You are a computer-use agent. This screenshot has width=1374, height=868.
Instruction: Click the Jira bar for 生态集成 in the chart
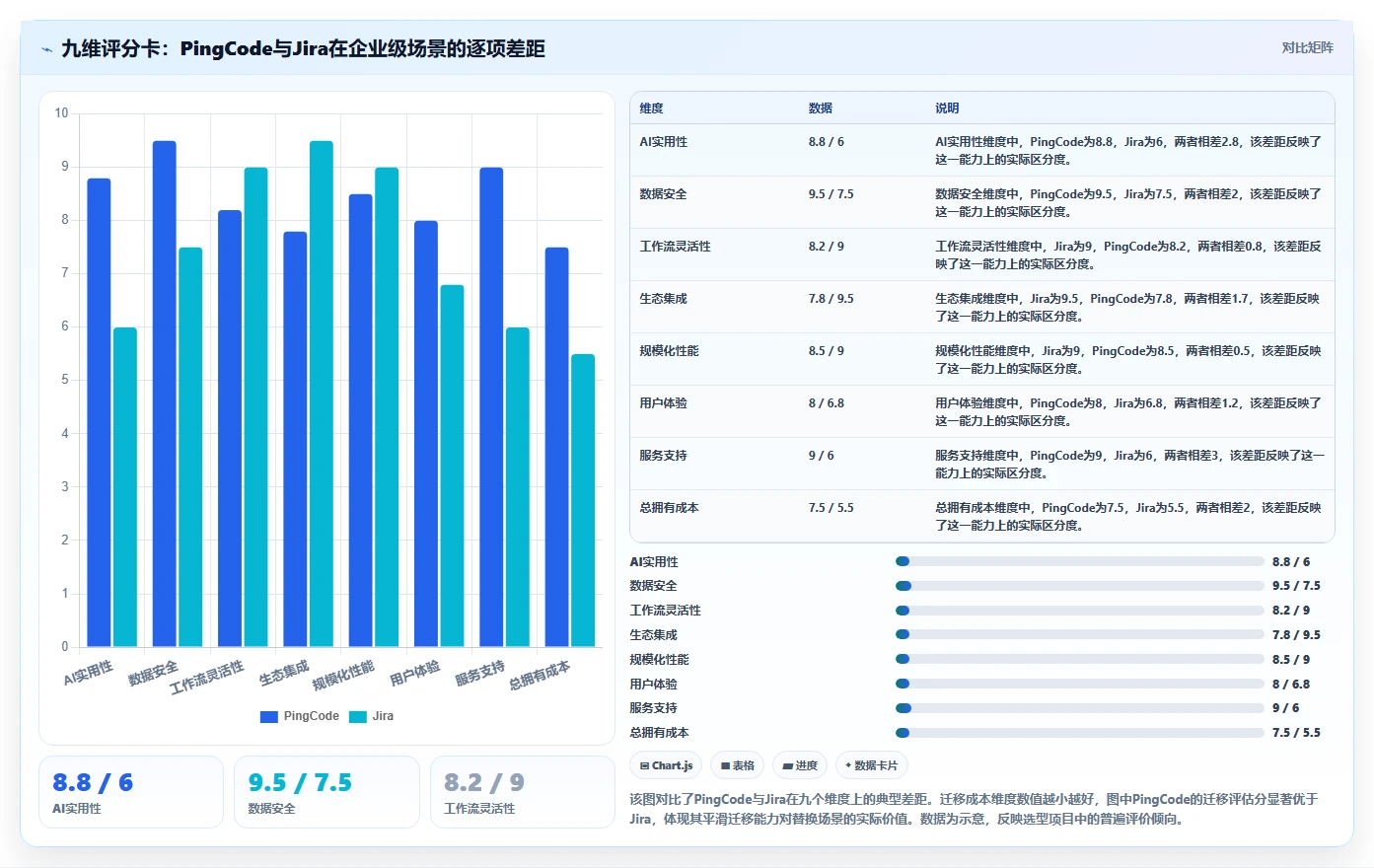point(322,395)
